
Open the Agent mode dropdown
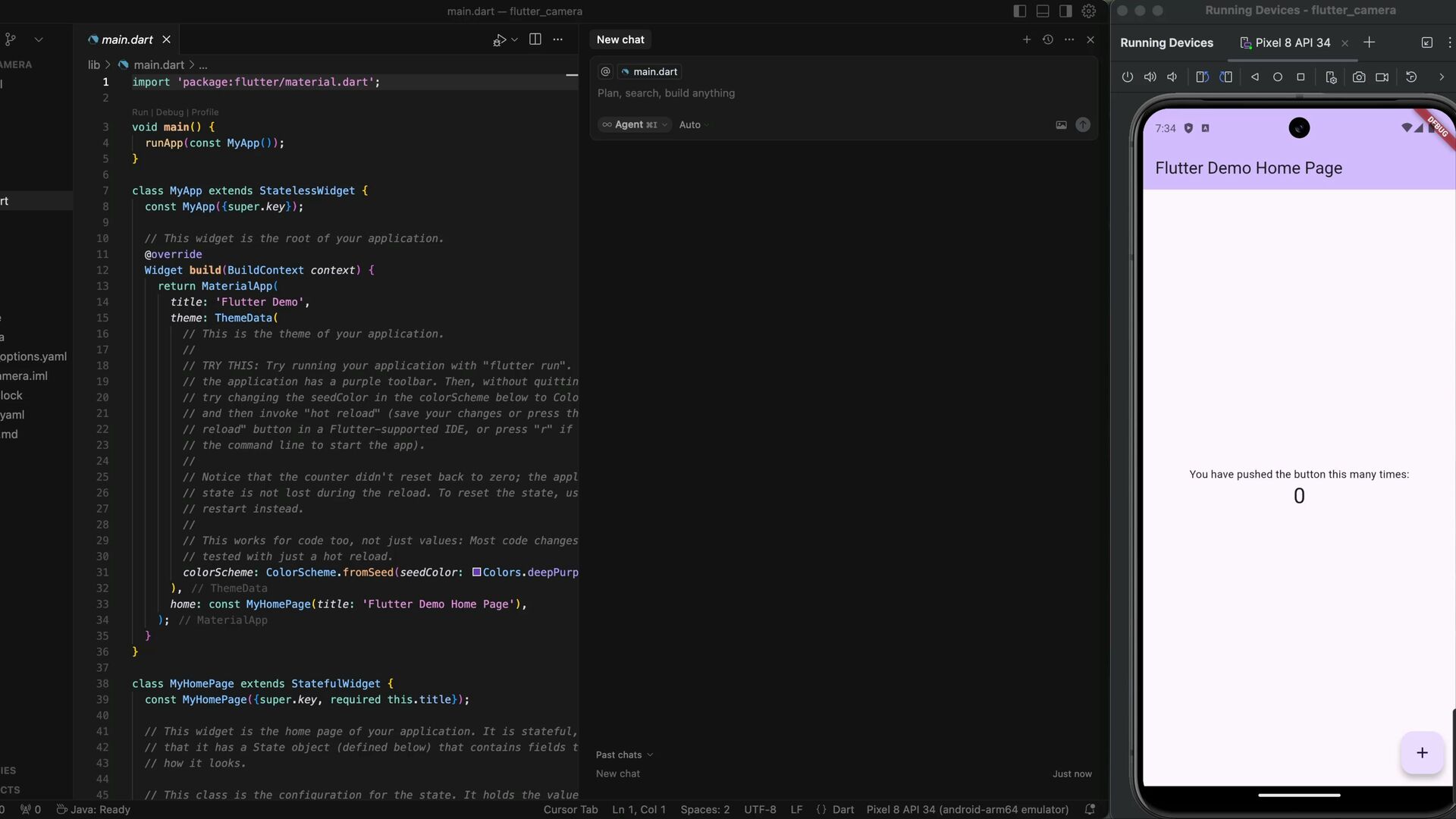(635, 125)
